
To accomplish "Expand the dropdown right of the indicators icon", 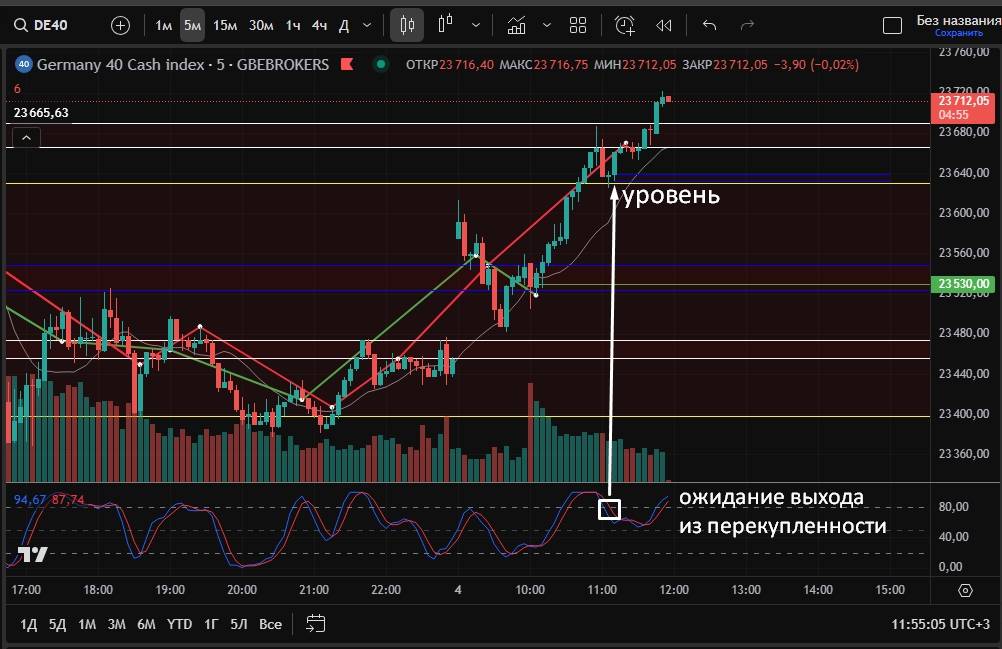I will [x=546, y=25].
